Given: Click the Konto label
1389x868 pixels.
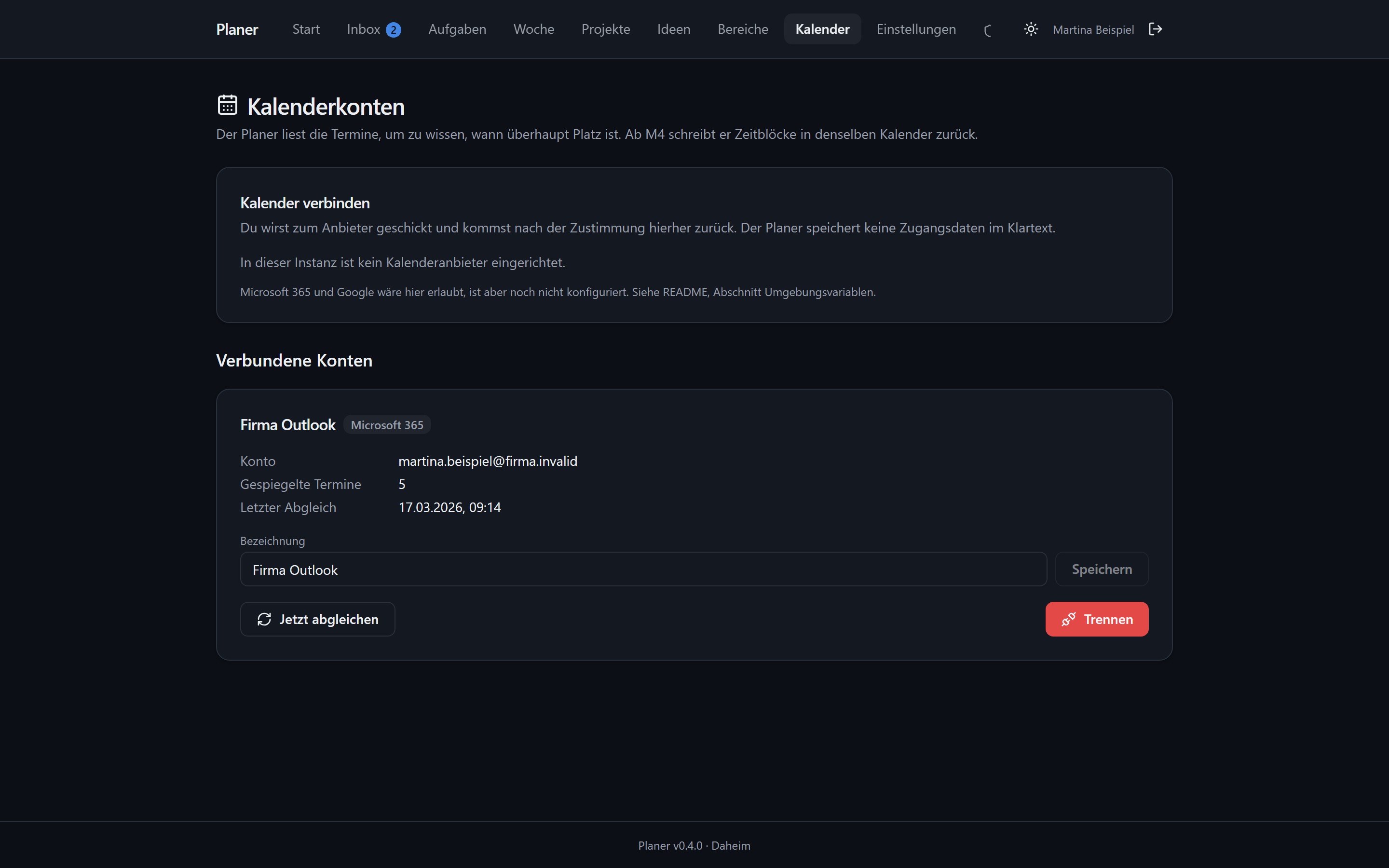Looking at the screenshot, I should (x=258, y=461).
